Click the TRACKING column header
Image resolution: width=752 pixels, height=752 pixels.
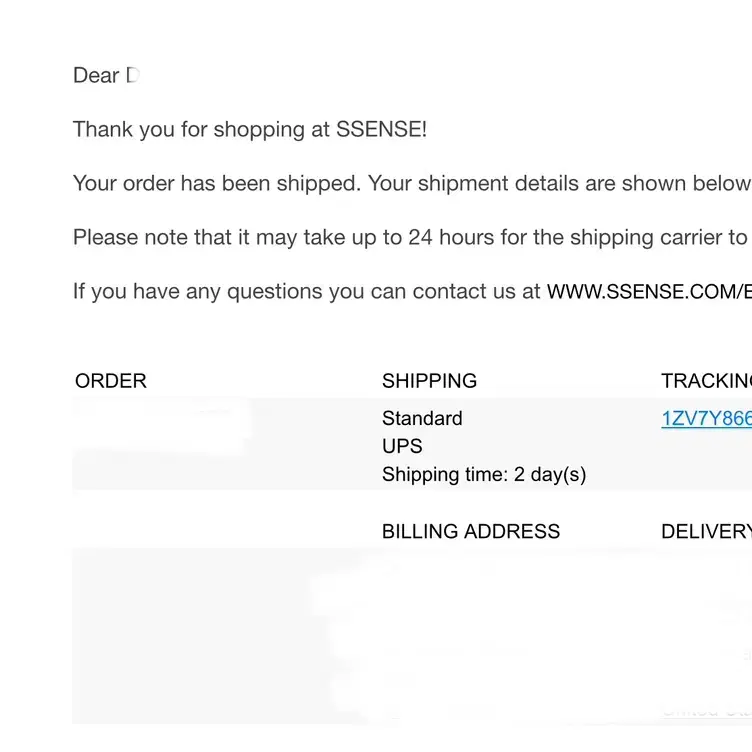[x=706, y=381]
